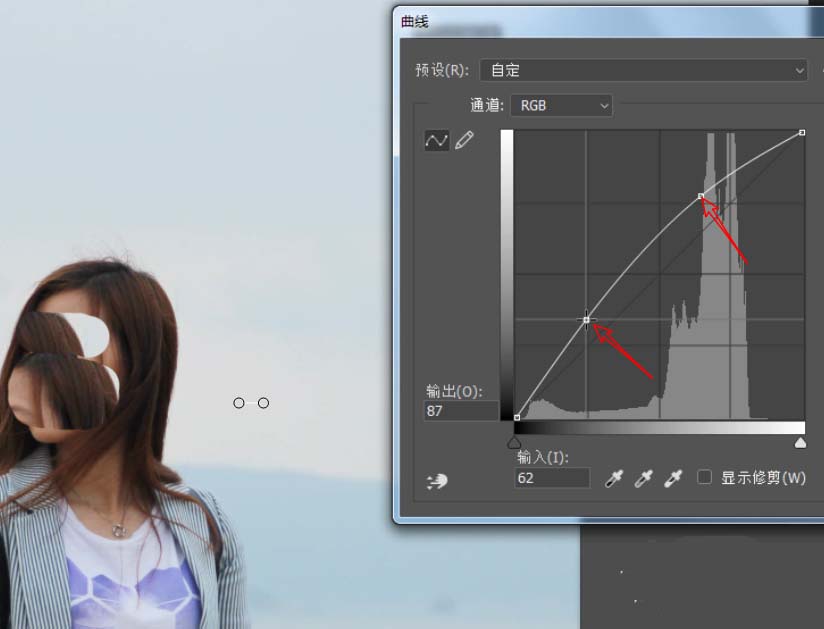Select the curve's bottom-left endpoint
This screenshot has height=629, width=824.
[517, 418]
